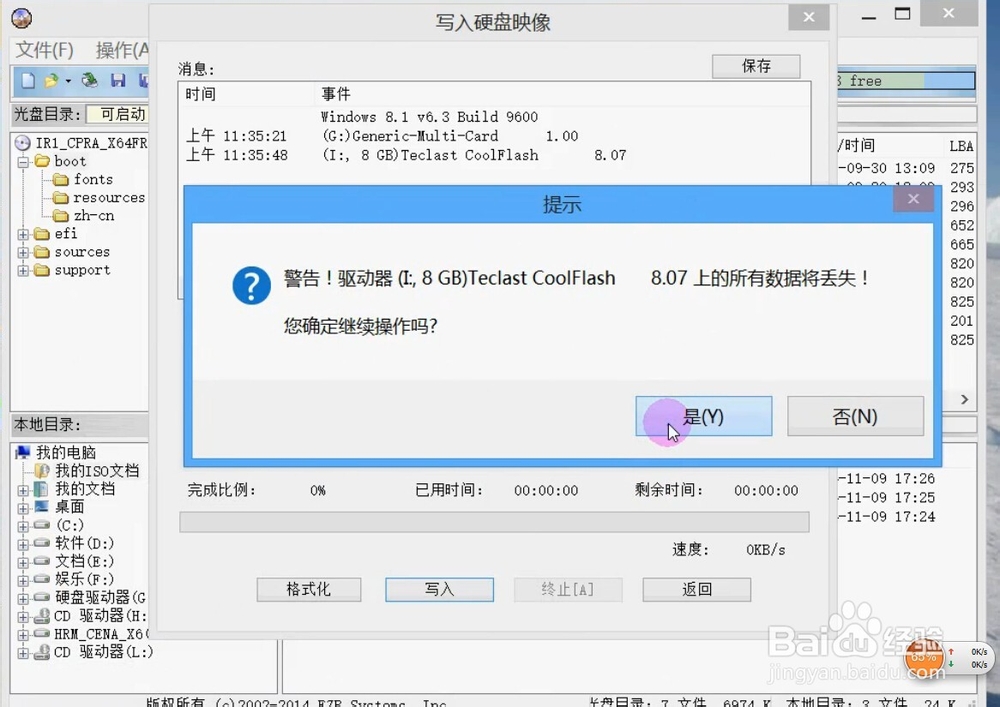Click the Save floppy disk toolbar icon
The height and width of the screenshot is (707, 1000).
118,80
